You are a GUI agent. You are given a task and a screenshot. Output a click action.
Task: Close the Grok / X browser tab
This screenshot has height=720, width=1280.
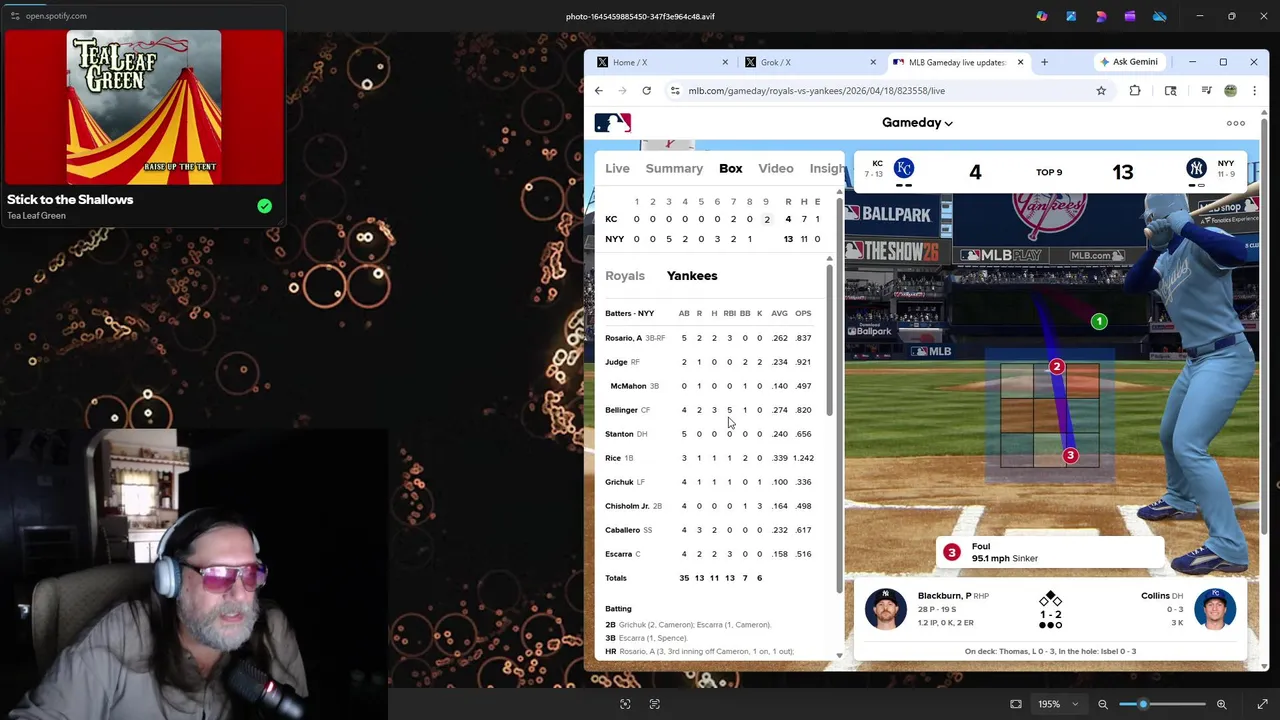click(872, 62)
